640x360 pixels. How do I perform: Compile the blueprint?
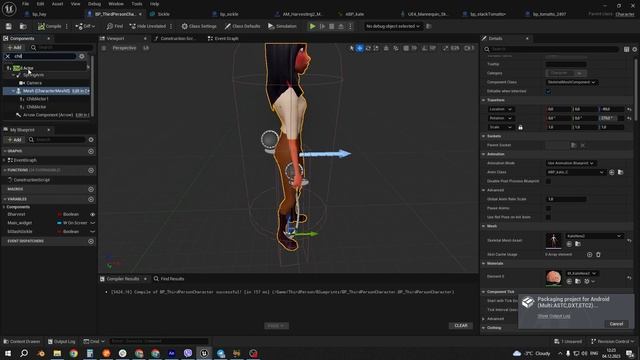click(x=49, y=26)
